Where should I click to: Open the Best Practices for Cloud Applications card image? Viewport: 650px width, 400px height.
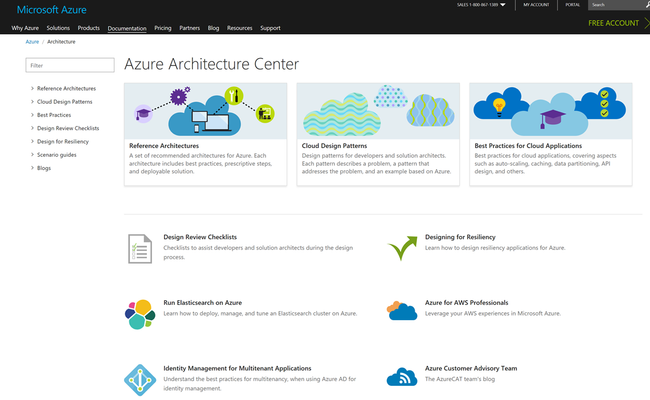pyautogui.click(x=551, y=111)
